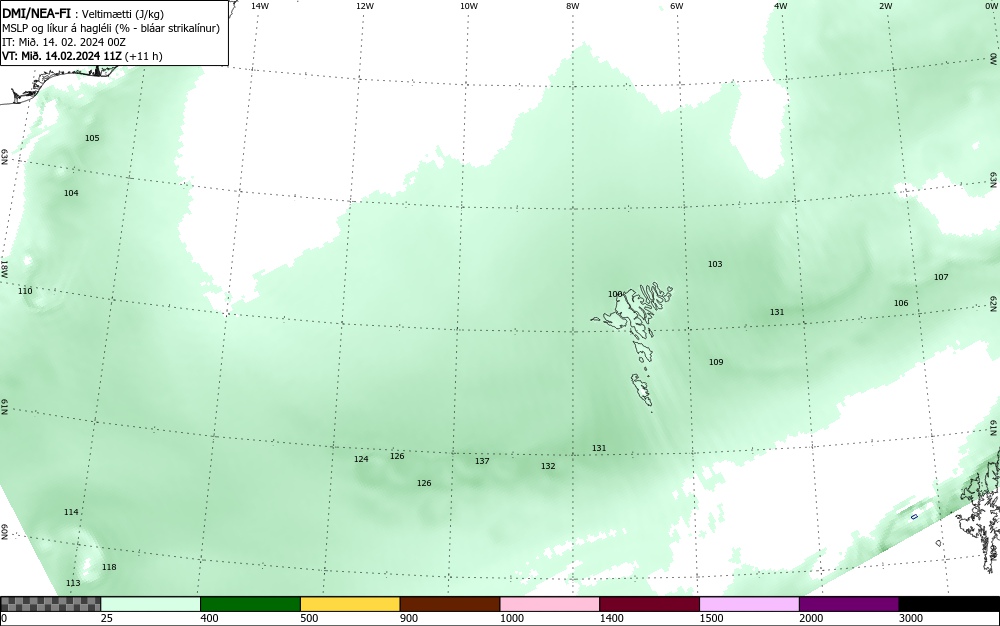The image size is (1000, 626).
Task: Select the black legend swatch above 3000
Action: [949, 604]
